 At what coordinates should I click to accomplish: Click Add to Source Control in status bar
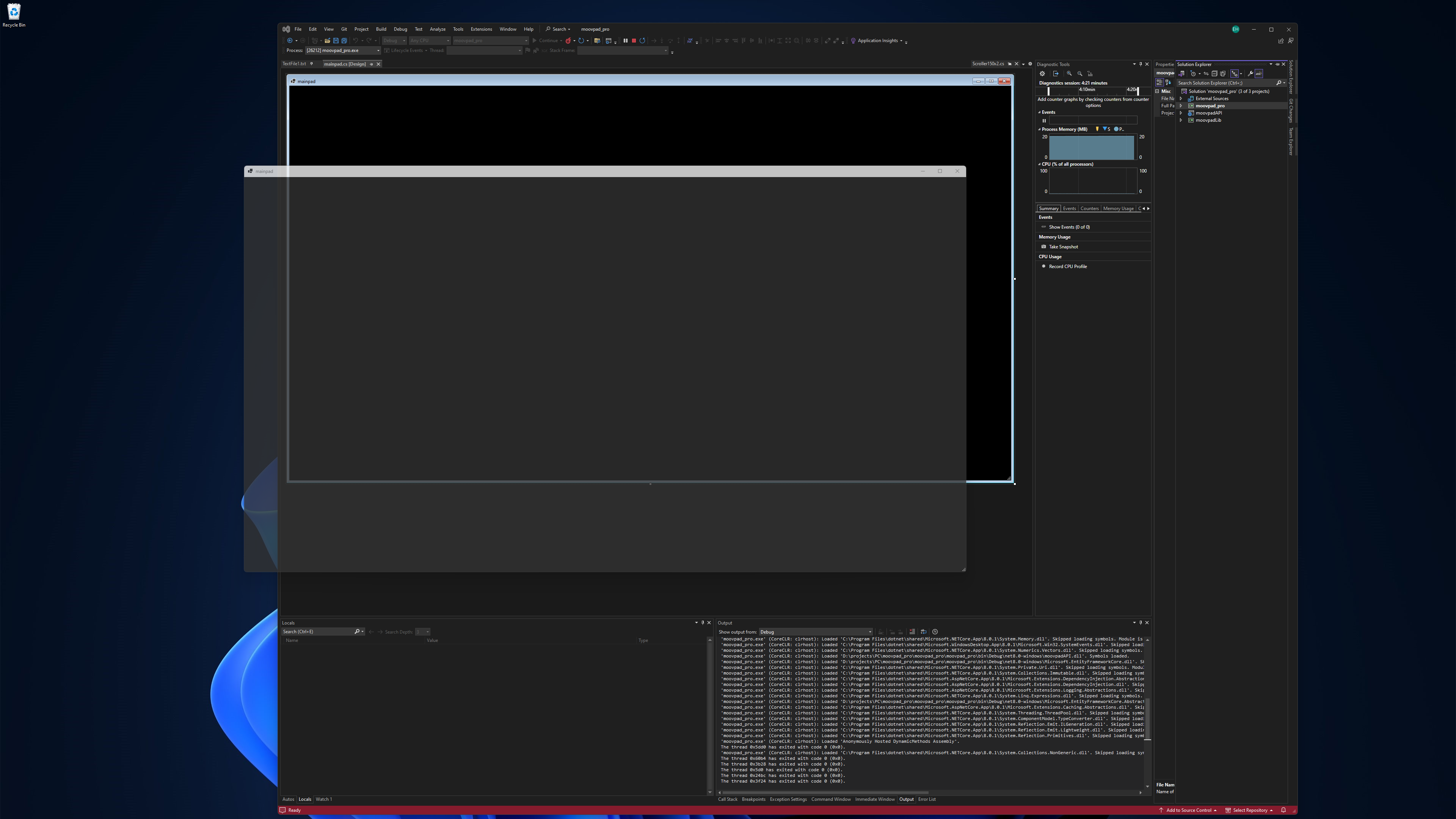(x=1188, y=810)
